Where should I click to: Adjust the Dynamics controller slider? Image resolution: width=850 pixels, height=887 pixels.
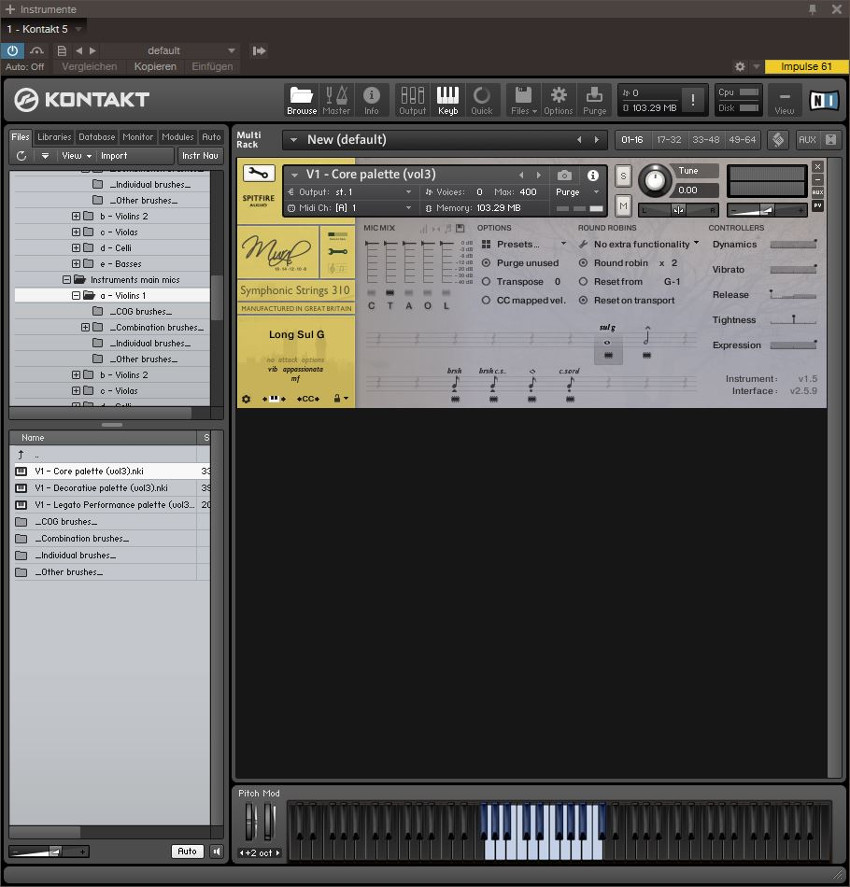tap(793, 244)
